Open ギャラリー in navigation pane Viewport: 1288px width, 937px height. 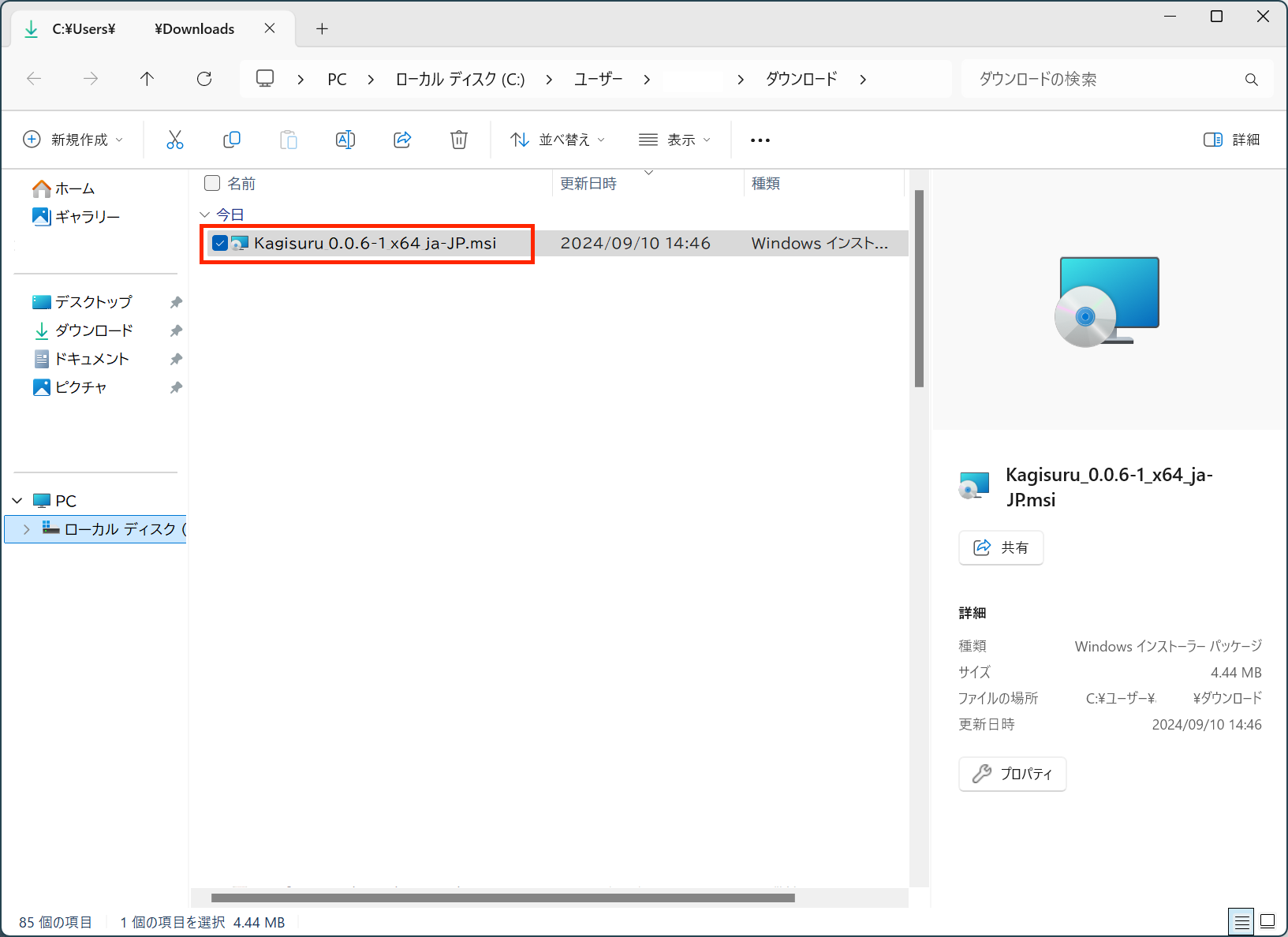click(76, 216)
